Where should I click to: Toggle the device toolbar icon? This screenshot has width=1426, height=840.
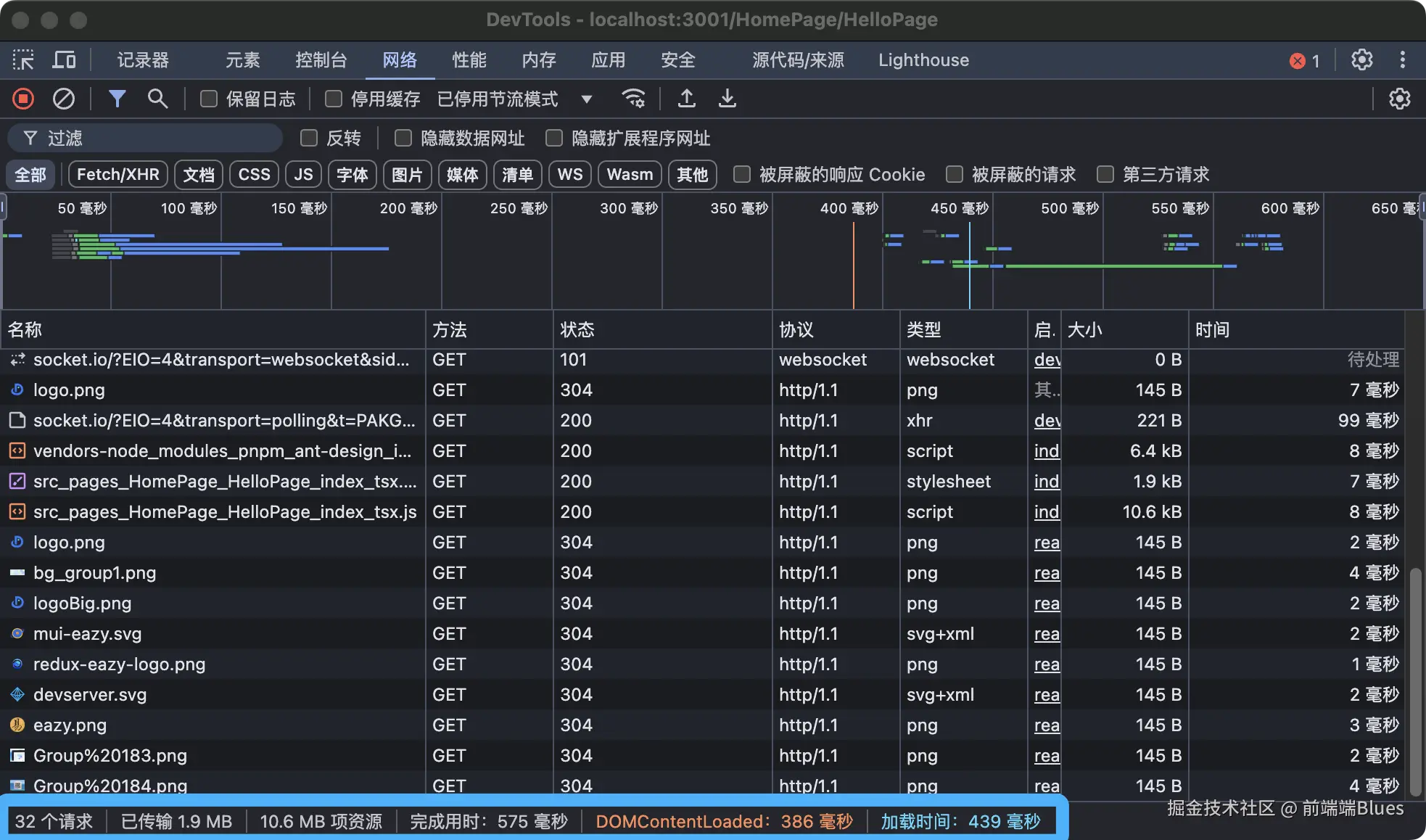click(x=64, y=59)
